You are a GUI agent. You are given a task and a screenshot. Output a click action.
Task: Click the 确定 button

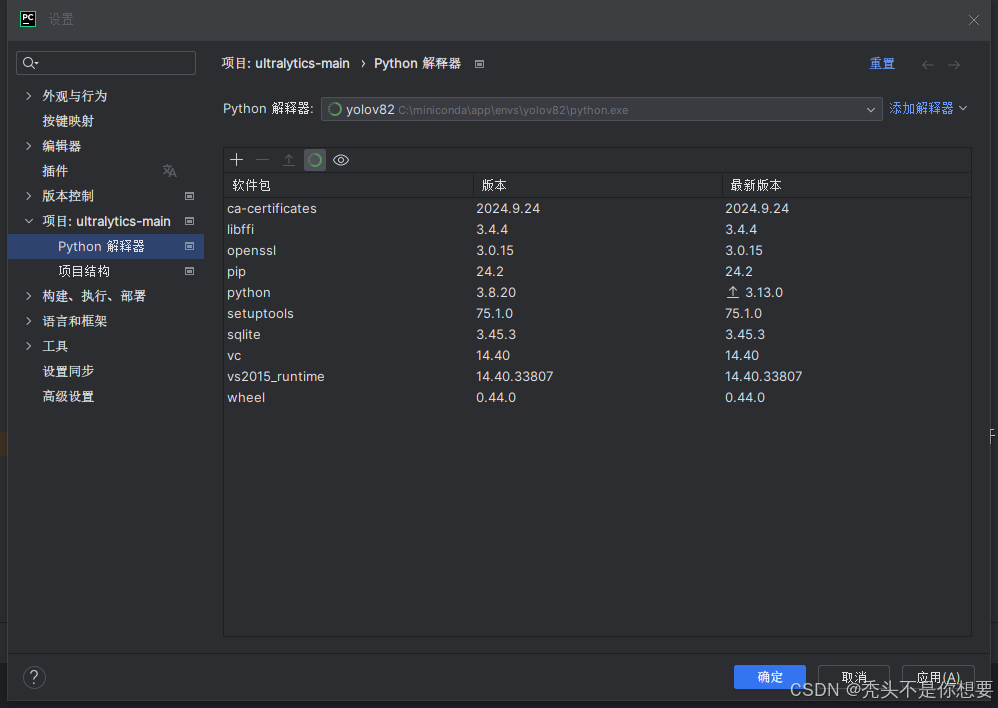[x=770, y=677]
